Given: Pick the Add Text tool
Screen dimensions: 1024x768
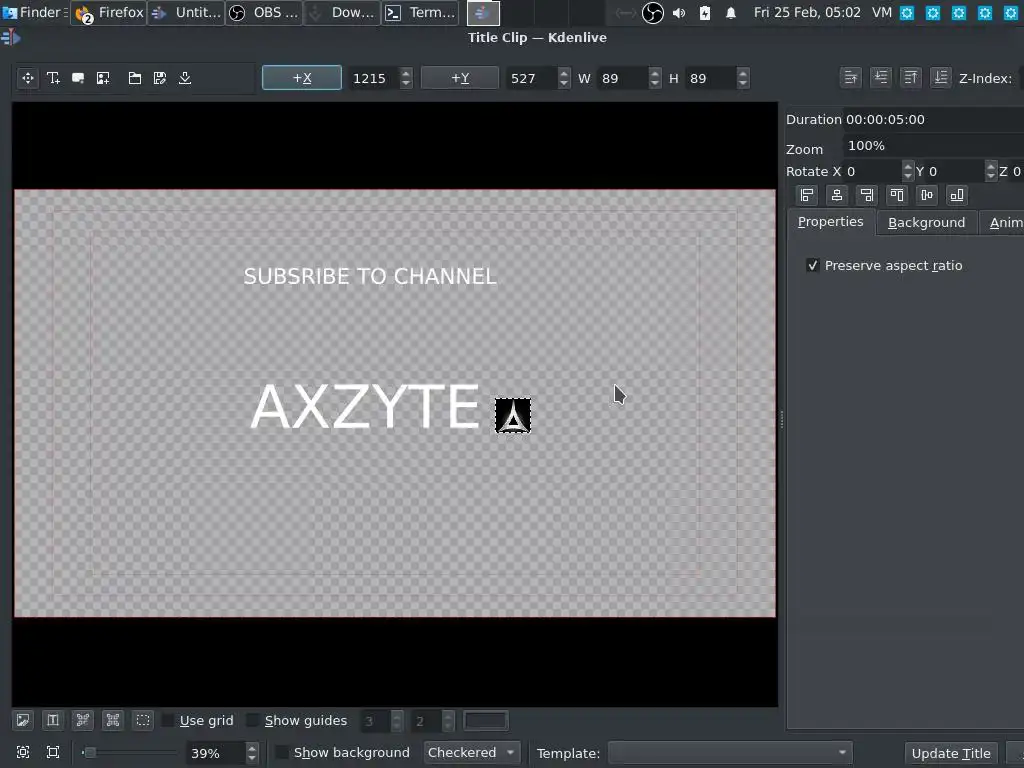Looking at the screenshot, I should [54, 78].
